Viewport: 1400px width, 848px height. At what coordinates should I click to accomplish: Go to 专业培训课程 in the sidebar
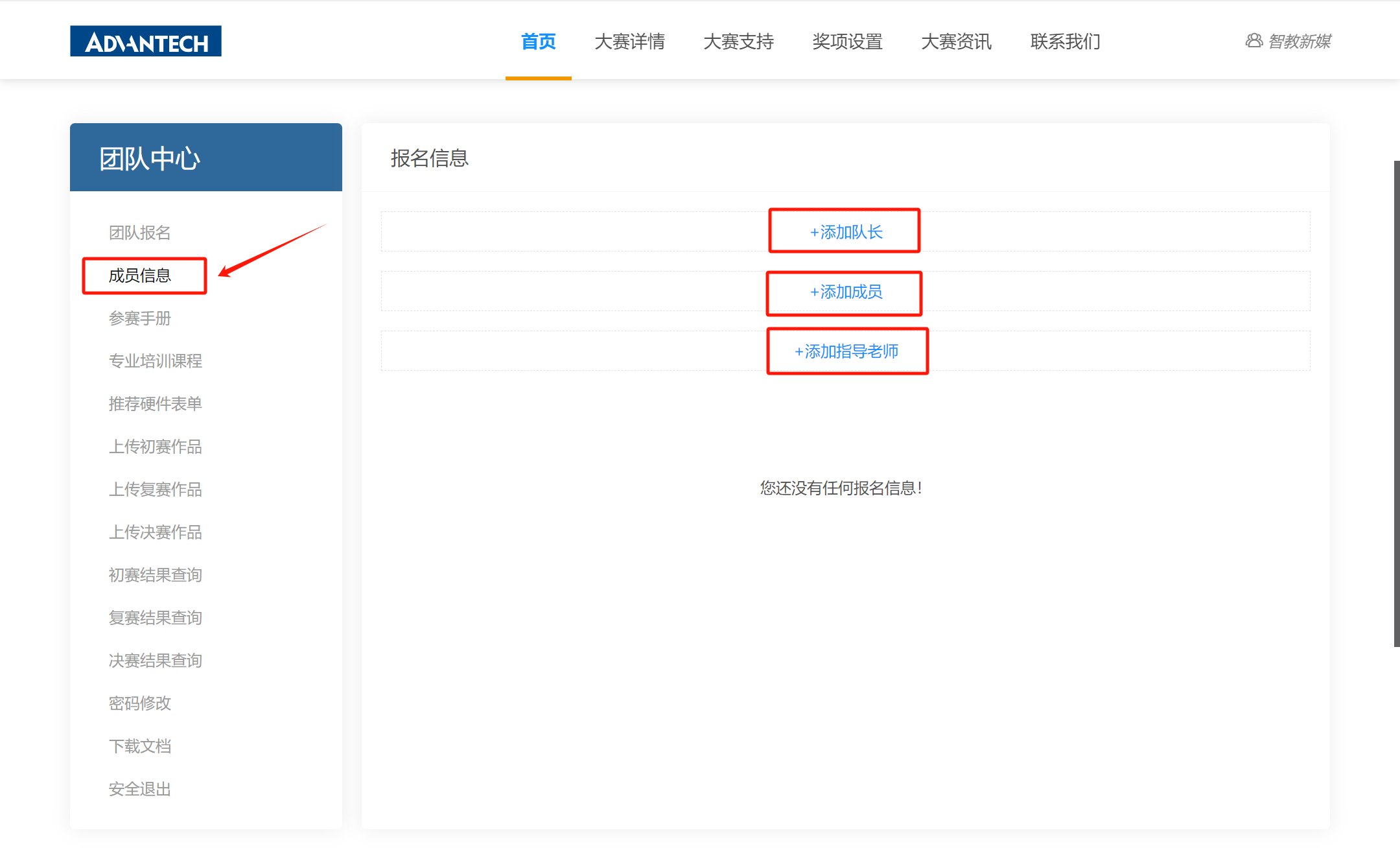pyautogui.click(x=155, y=361)
